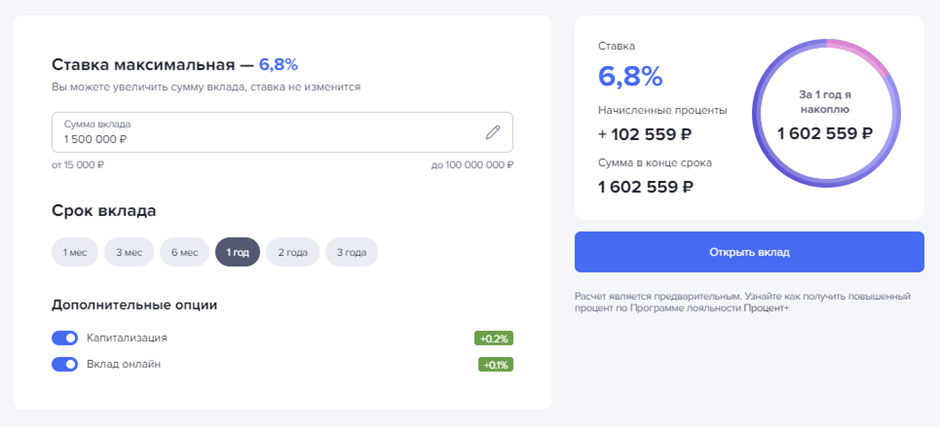Click the +0.2% green badge
The image size is (940, 427).
point(494,339)
